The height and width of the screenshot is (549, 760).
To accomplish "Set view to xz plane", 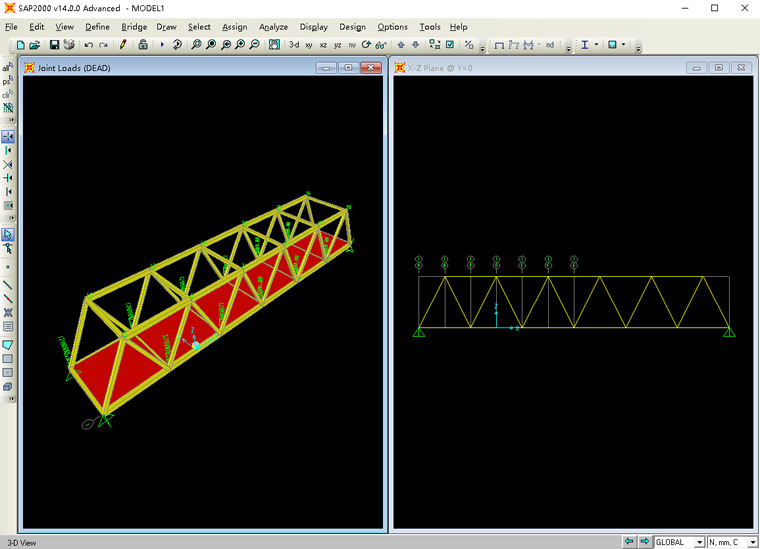I will 323,45.
